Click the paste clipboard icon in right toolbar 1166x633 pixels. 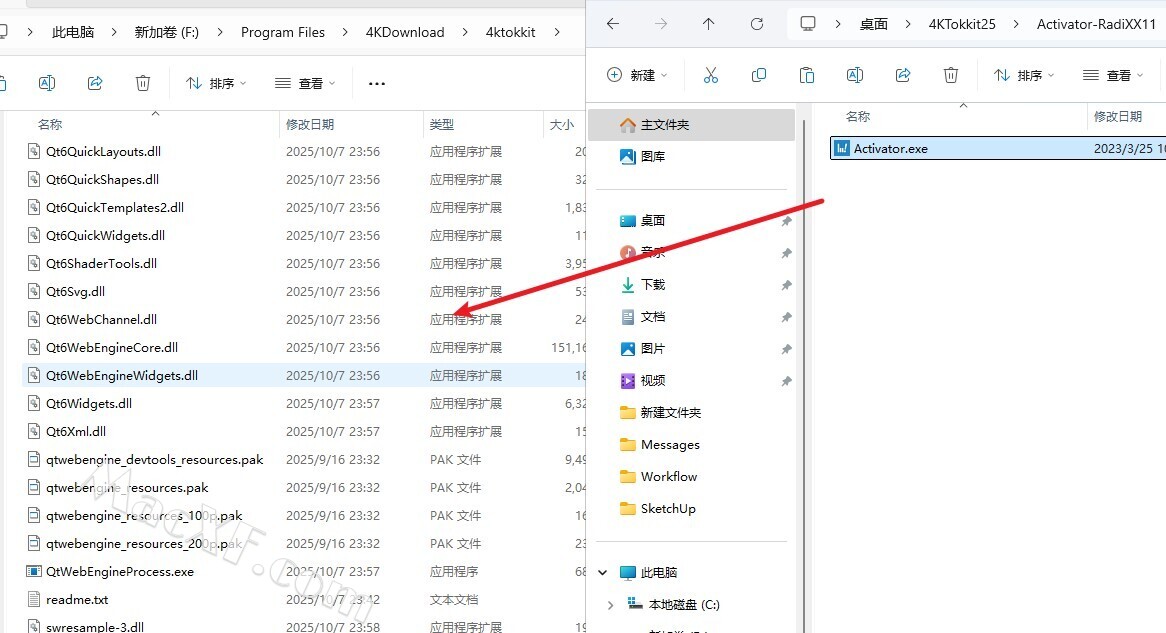tap(807, 75)
